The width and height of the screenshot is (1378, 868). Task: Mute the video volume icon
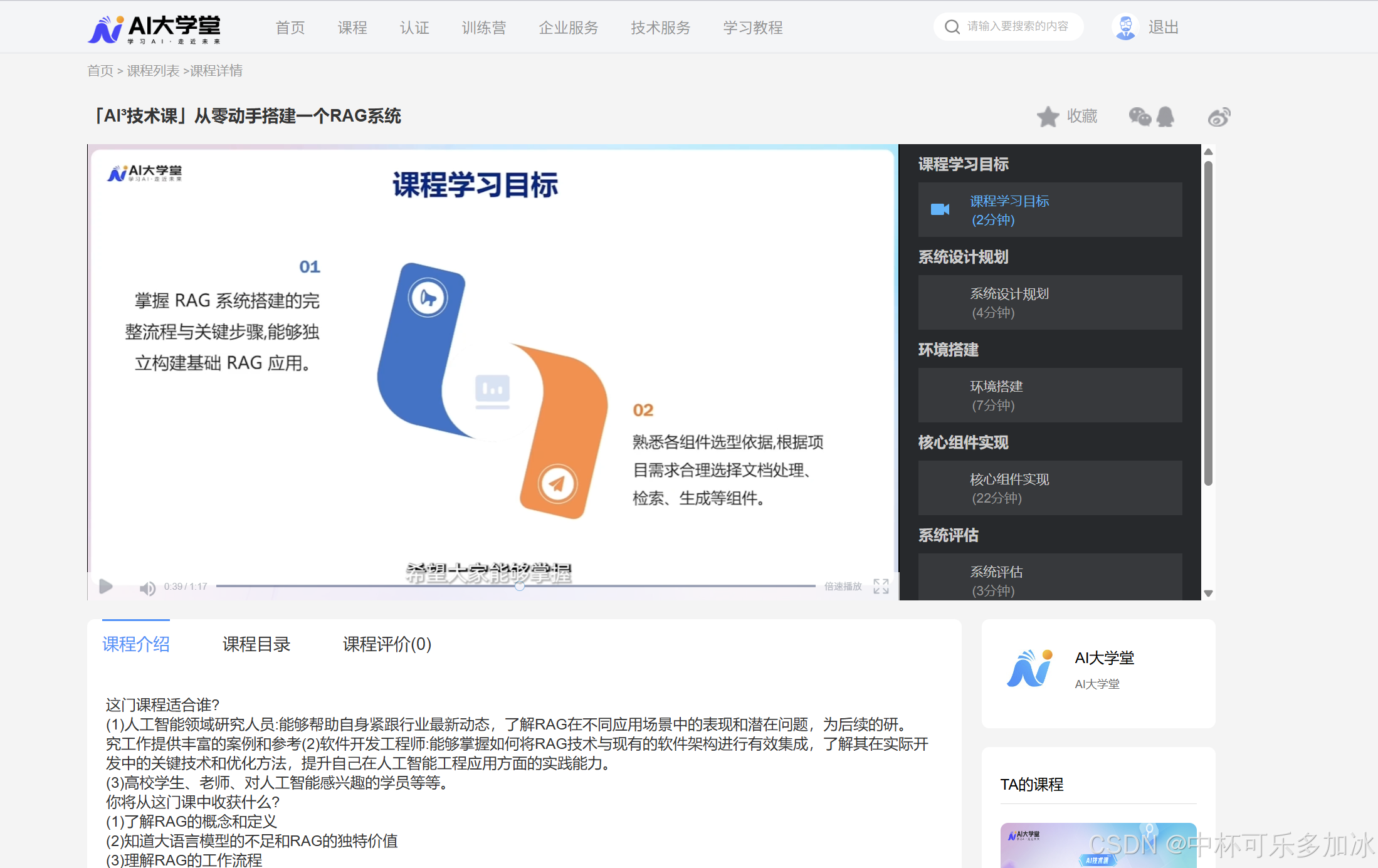(x=147, y=587)
